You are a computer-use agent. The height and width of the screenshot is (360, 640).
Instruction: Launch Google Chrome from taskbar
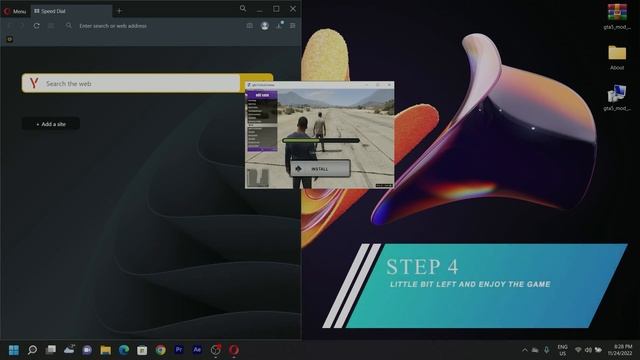pos(160,350)
